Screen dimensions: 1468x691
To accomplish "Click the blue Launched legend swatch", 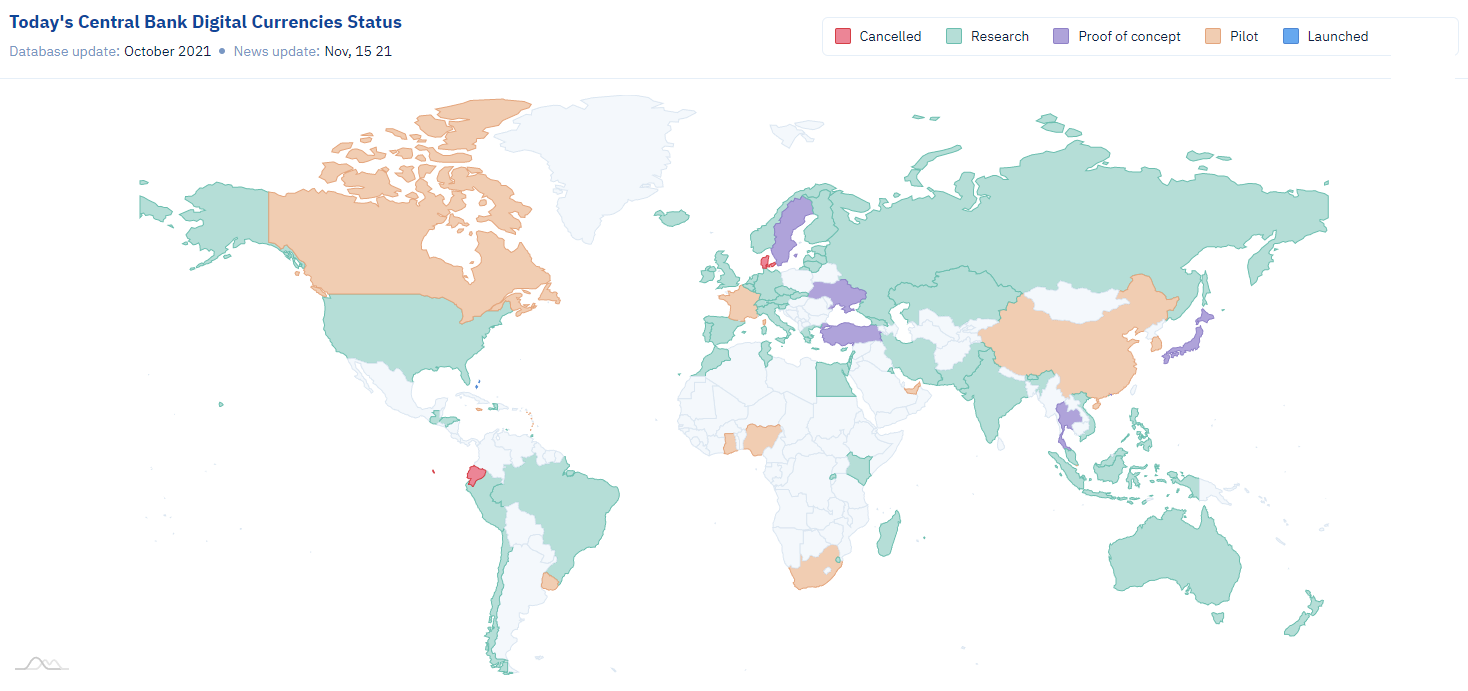I will click(x=1290, y=36).
